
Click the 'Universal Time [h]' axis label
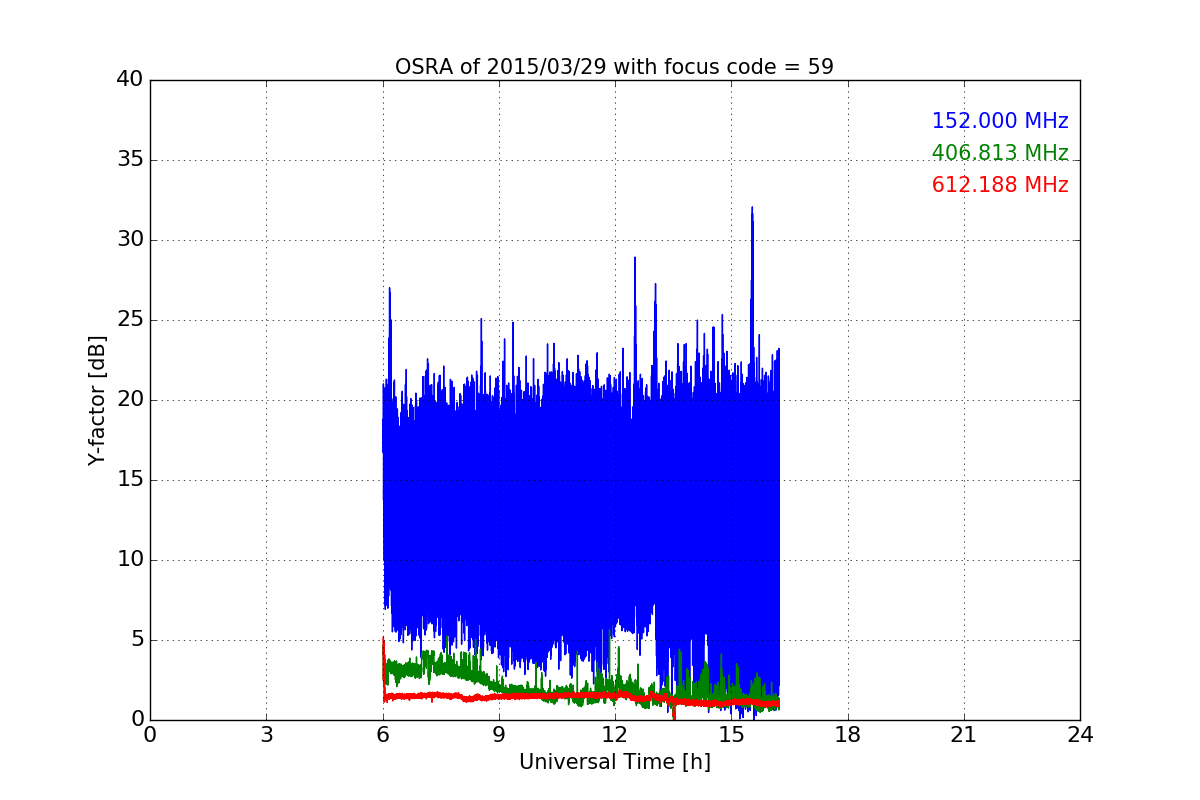tap(614, 762)
